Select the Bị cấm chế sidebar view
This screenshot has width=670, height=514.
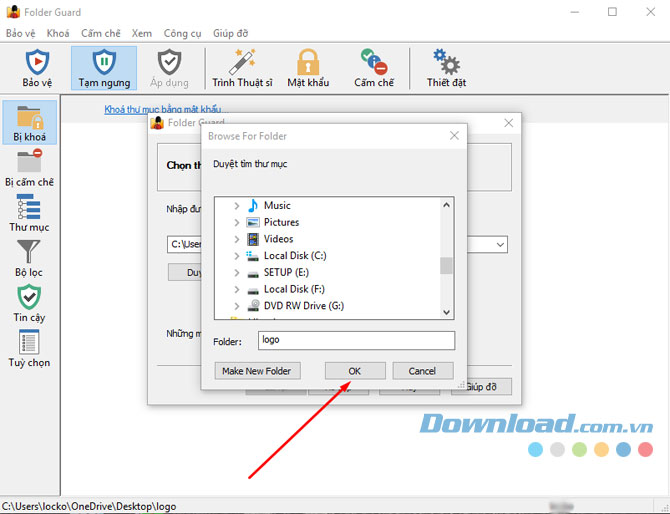coord(29,168)
